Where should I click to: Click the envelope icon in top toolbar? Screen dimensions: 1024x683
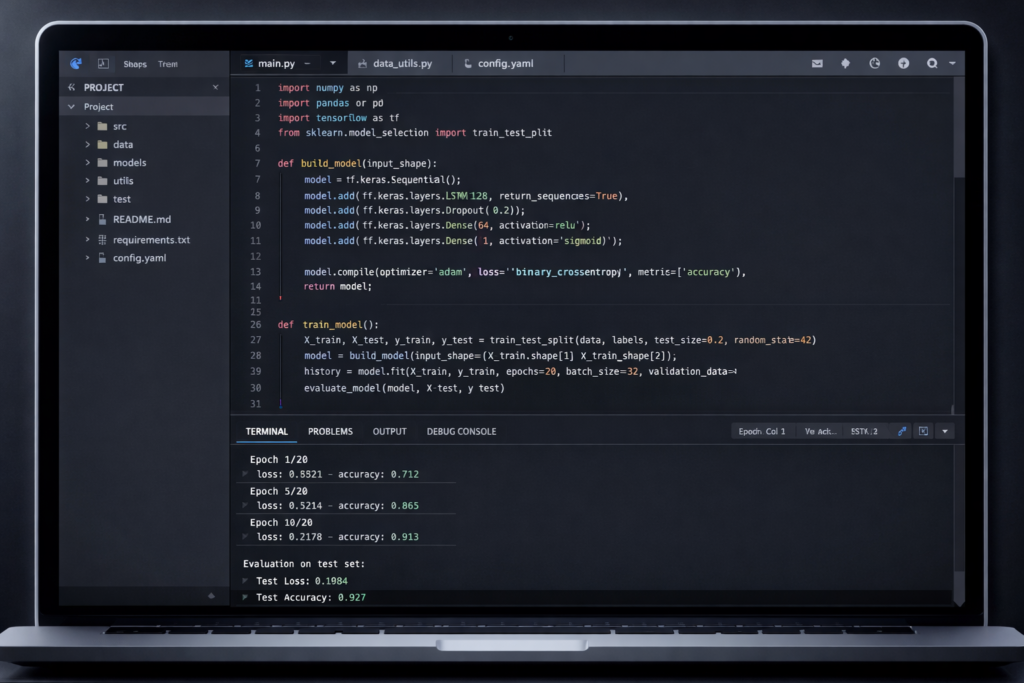coord(817,63)
